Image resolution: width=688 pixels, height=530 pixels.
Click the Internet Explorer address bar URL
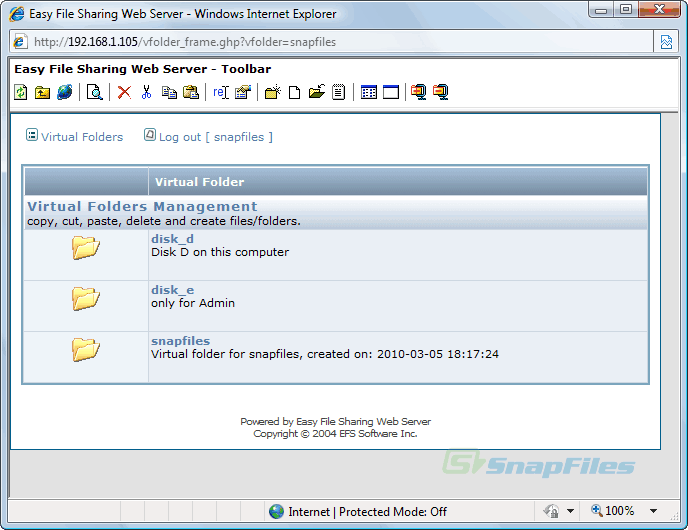coord(185,42)
